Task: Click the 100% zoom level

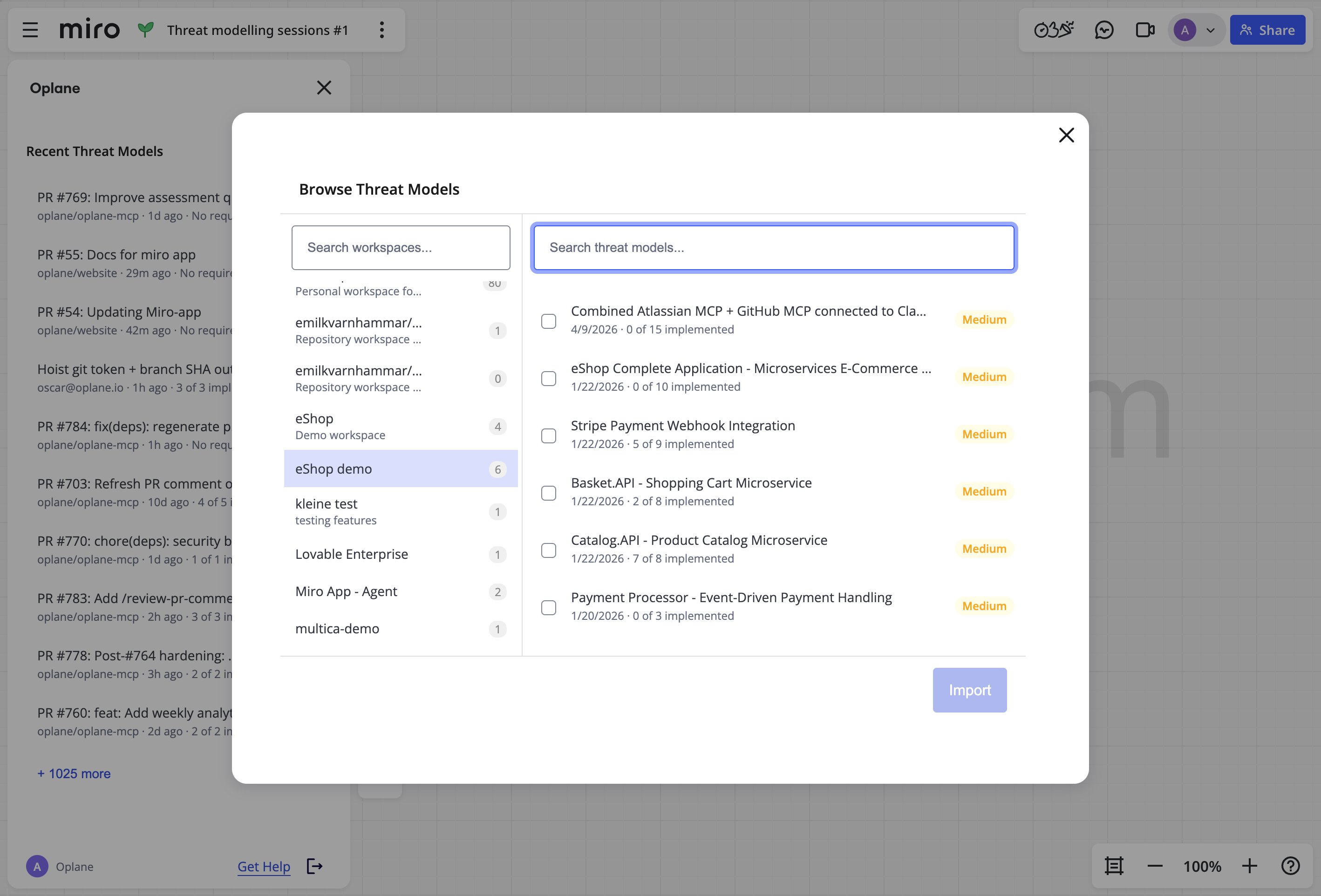Action: tap(1202, 867)
